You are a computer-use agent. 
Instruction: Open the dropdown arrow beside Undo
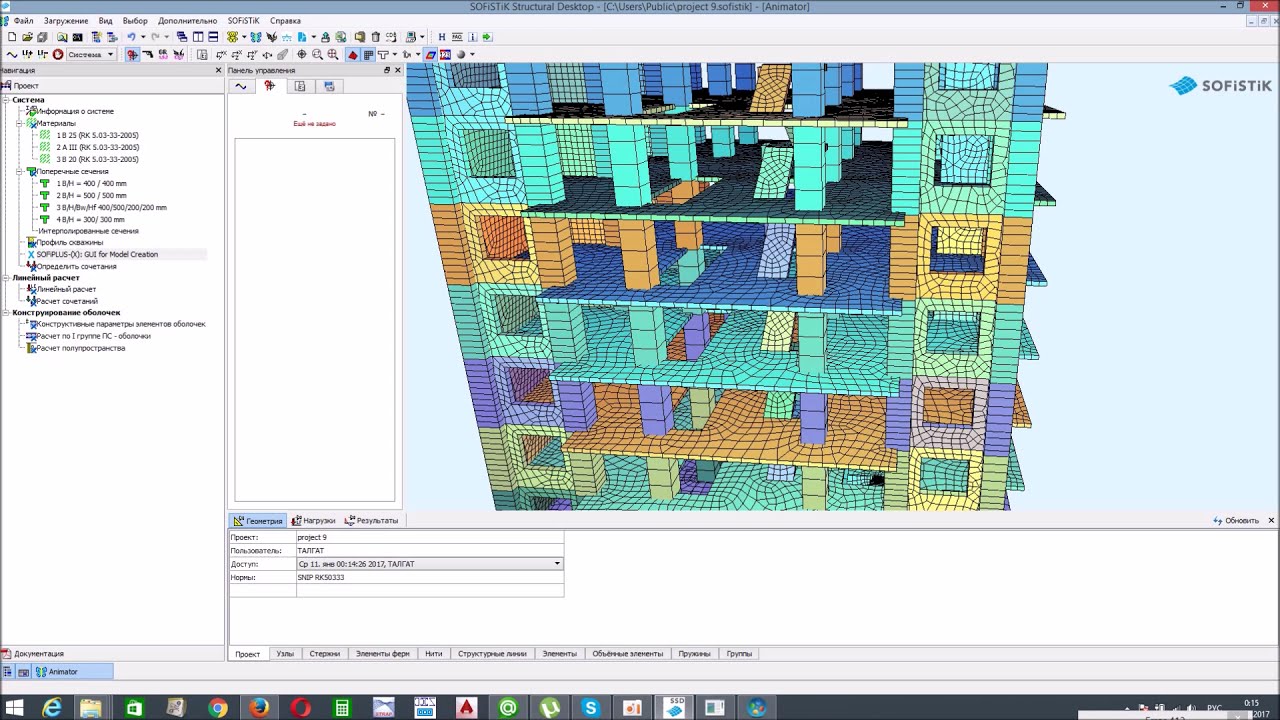click(x=143, y=37)
